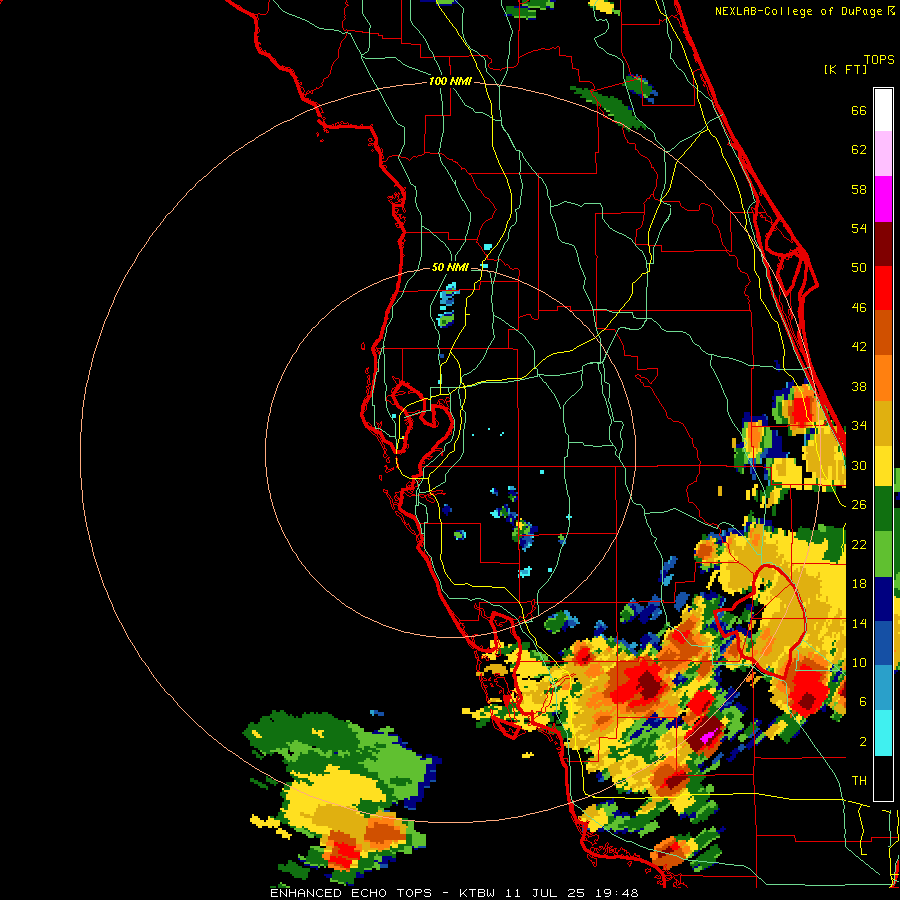Select the 18 value on the legend
Viewport: 900px width, 900px height.
click(859, 584)
